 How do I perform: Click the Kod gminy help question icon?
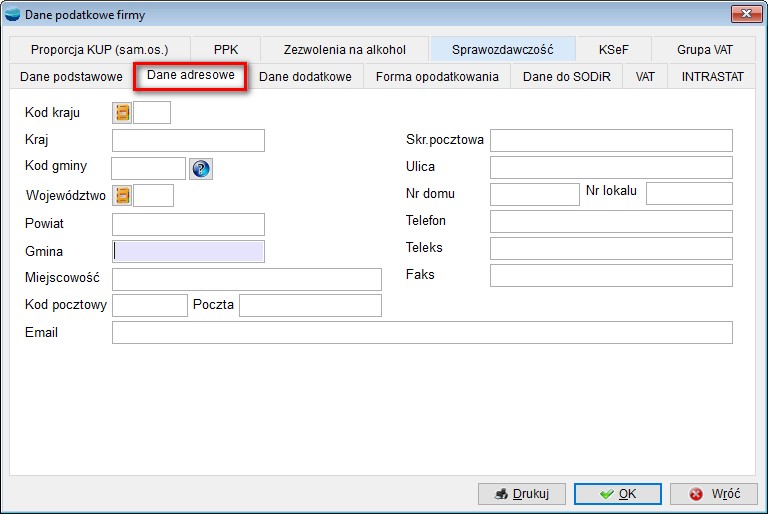pos(200,168)
